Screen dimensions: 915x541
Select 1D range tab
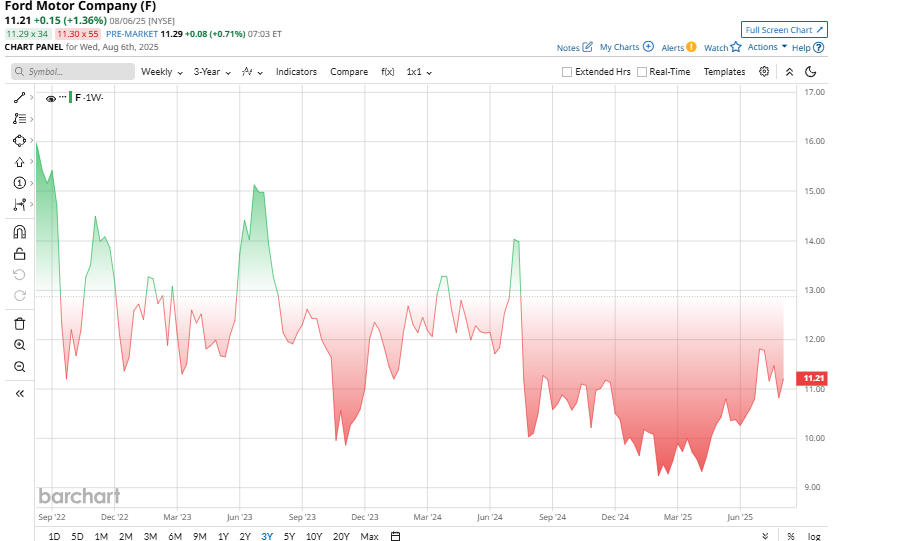pyautogui.click(x=54, y=536)
